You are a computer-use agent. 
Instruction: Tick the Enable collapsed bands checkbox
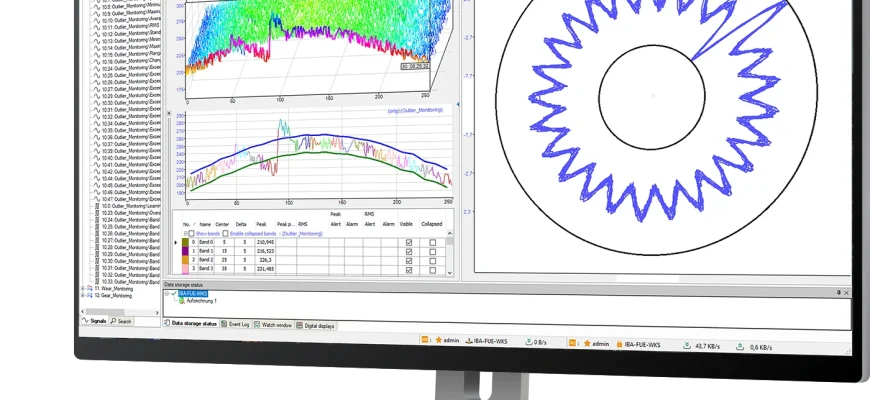coord(225,233)
